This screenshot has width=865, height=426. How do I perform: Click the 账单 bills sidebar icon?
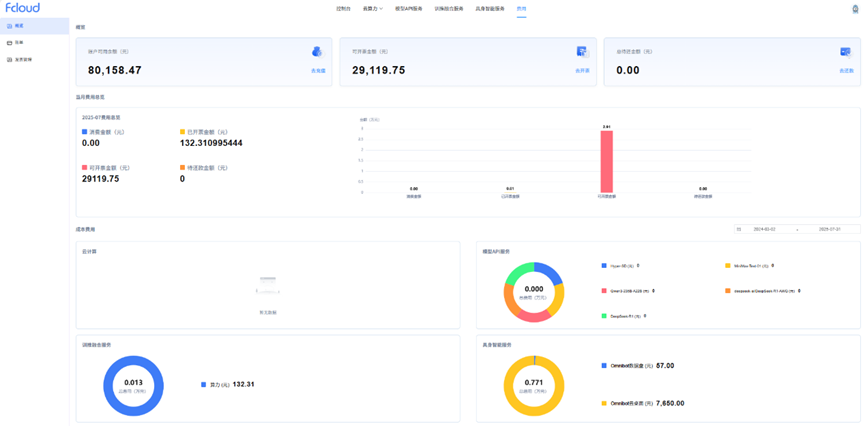pos(10,43)
